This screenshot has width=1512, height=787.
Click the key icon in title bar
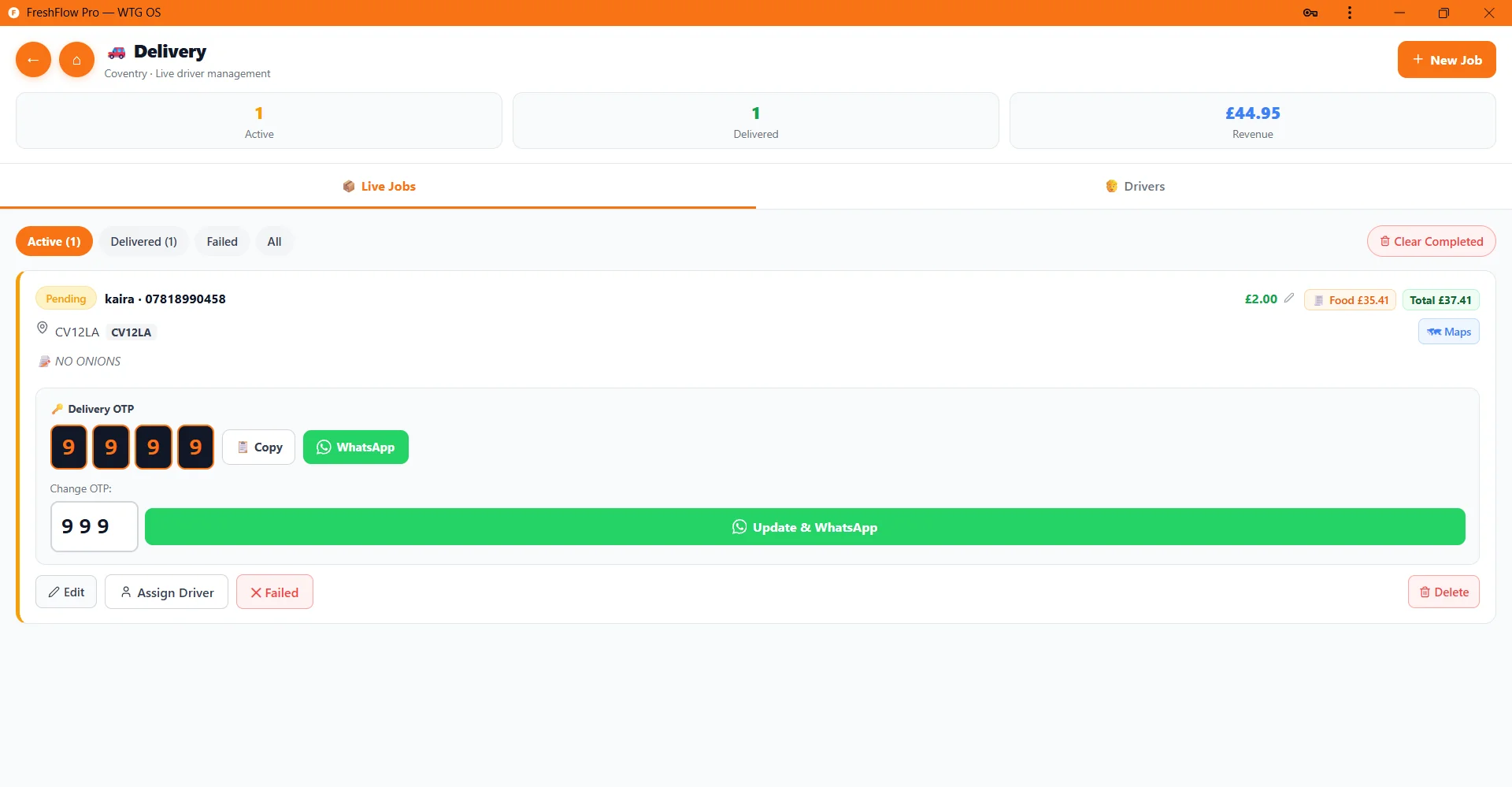[x=1310, y=13]
